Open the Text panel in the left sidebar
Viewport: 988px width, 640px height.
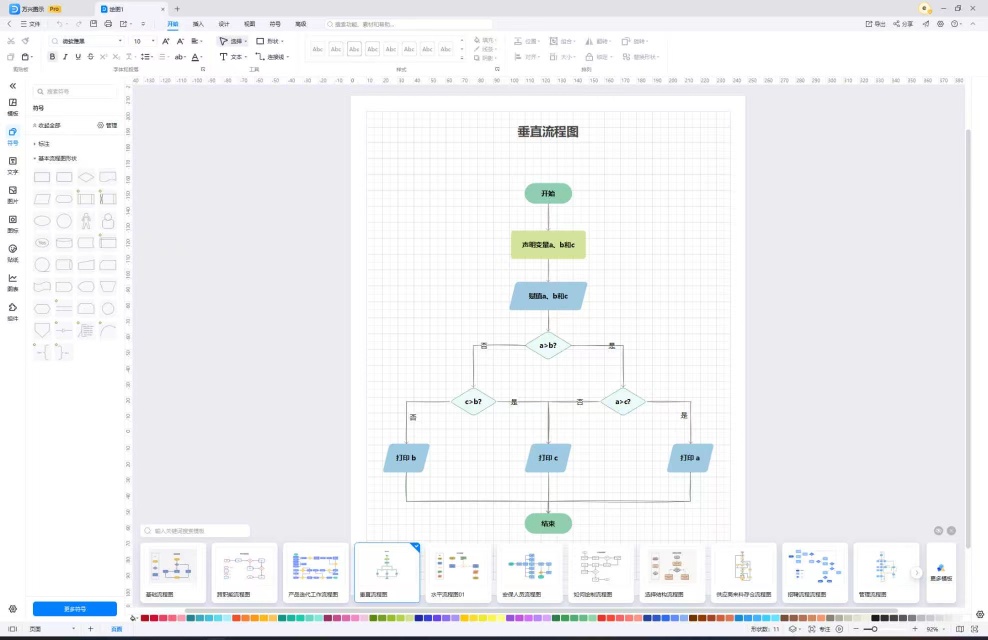click(x=13, y=165)
